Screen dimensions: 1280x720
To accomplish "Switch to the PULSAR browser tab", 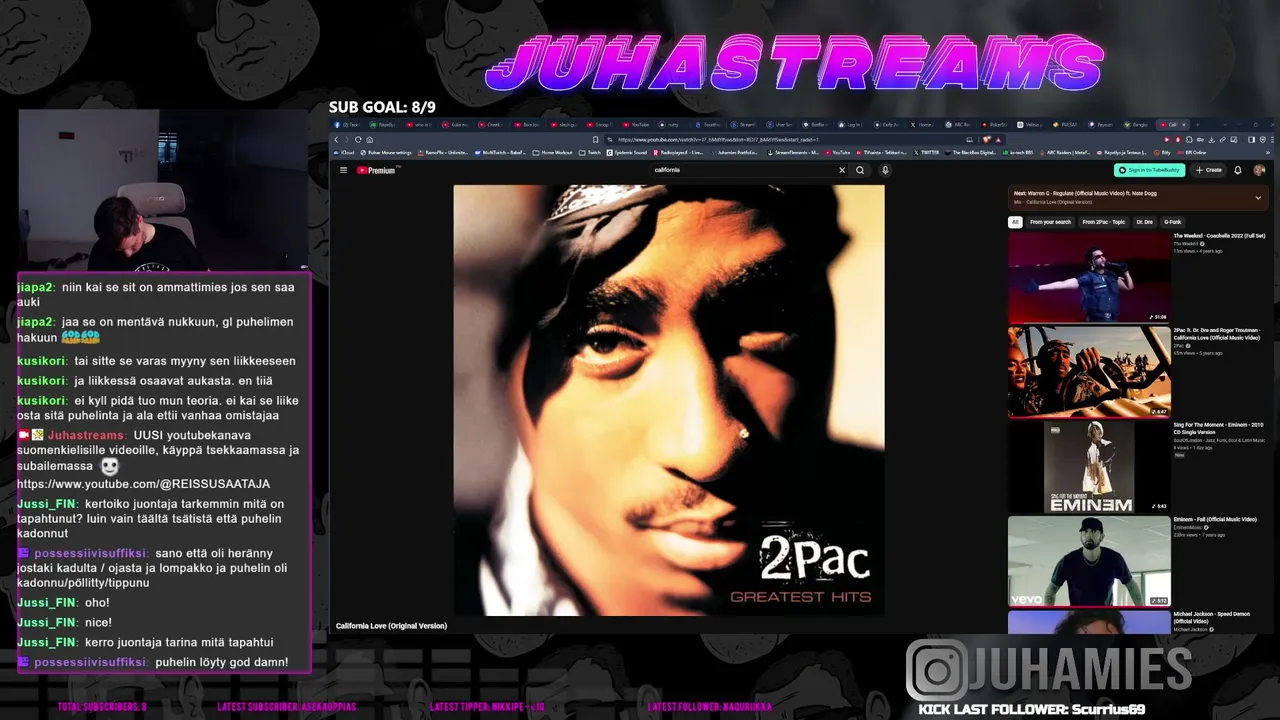I will (1067, 125).
